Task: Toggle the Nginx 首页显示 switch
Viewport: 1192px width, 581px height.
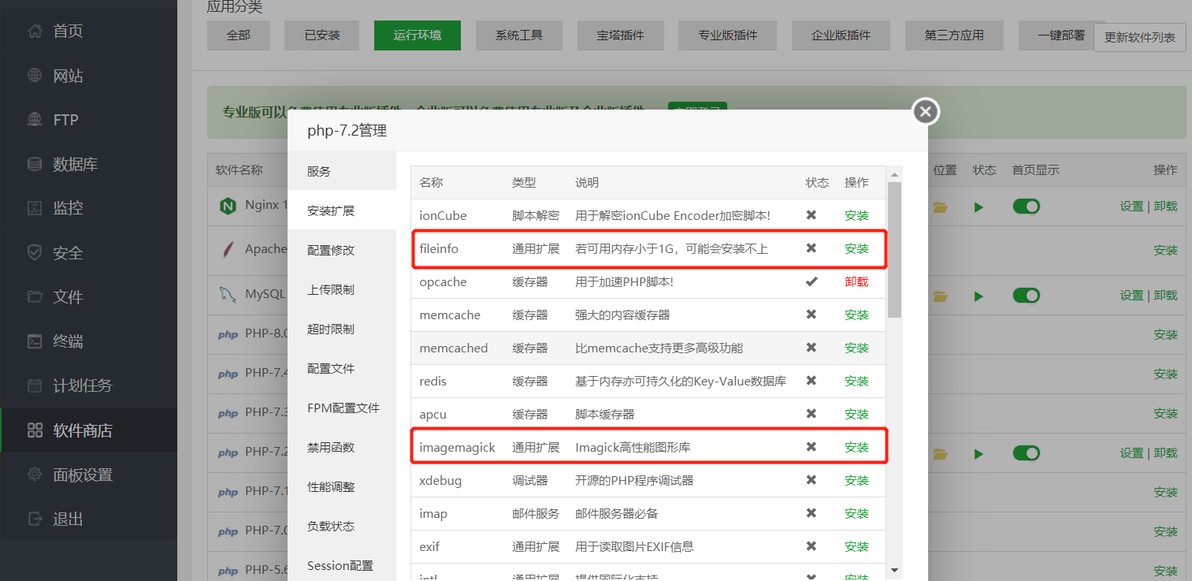Action: pos(1026,206)
